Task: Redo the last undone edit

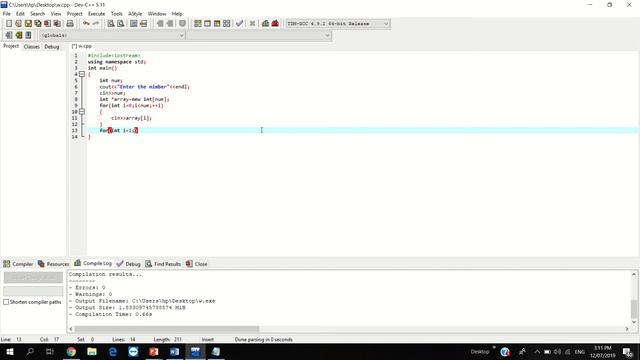Action: click(x=96, y=24)
